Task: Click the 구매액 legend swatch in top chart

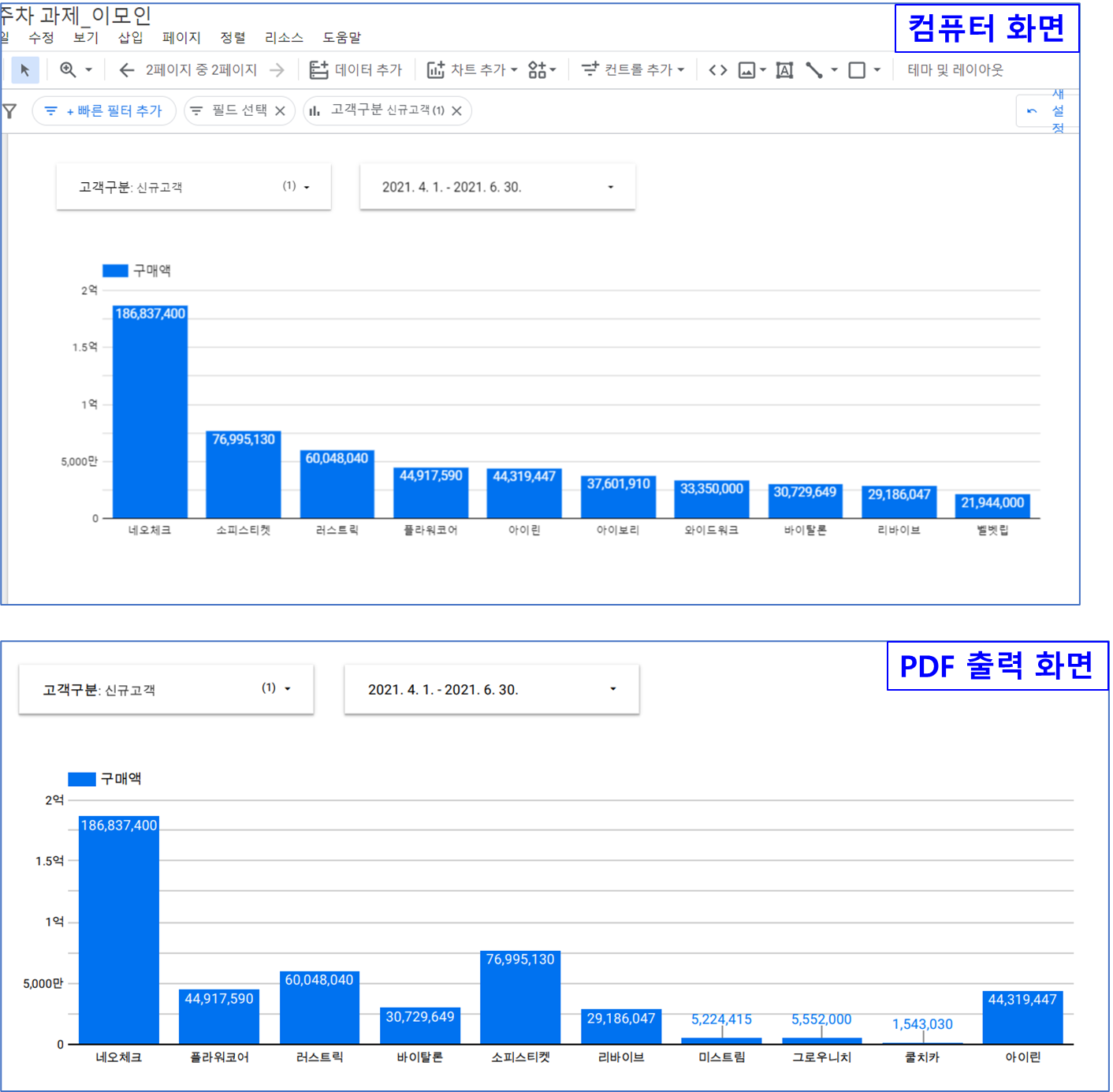Action: 115,270
